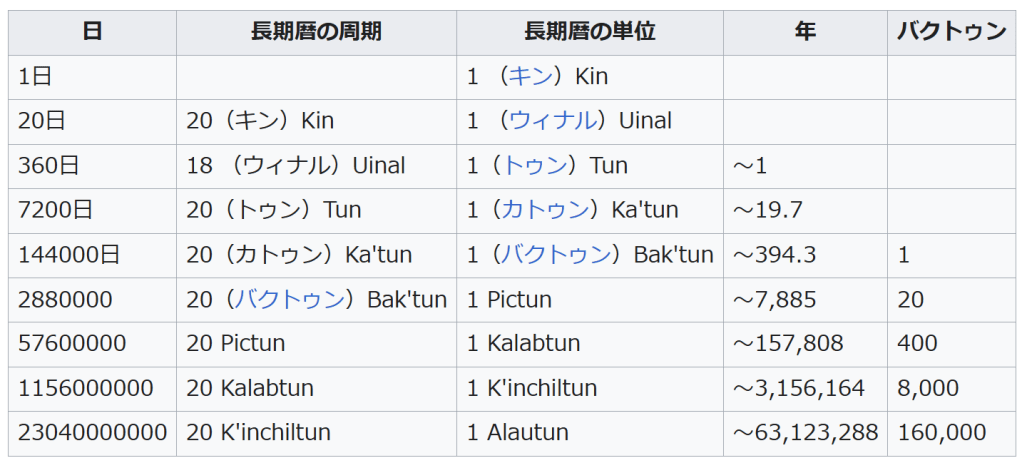This screenshot has width=1022, height=463.
Task: Select the 年 column header
Action: point(805,32)
